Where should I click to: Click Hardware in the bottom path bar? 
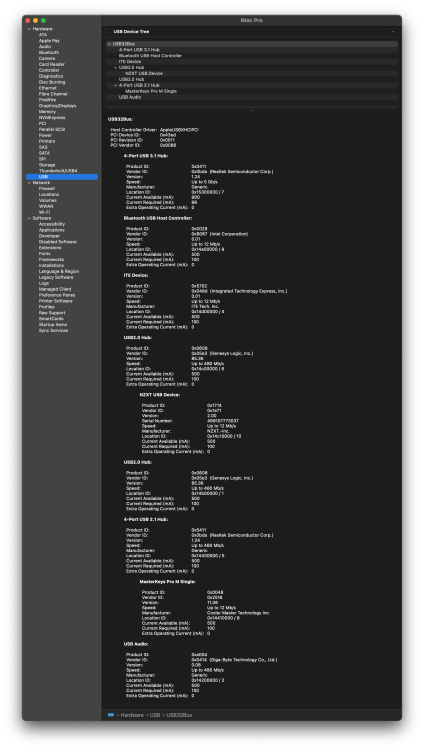tap(132, 715)
